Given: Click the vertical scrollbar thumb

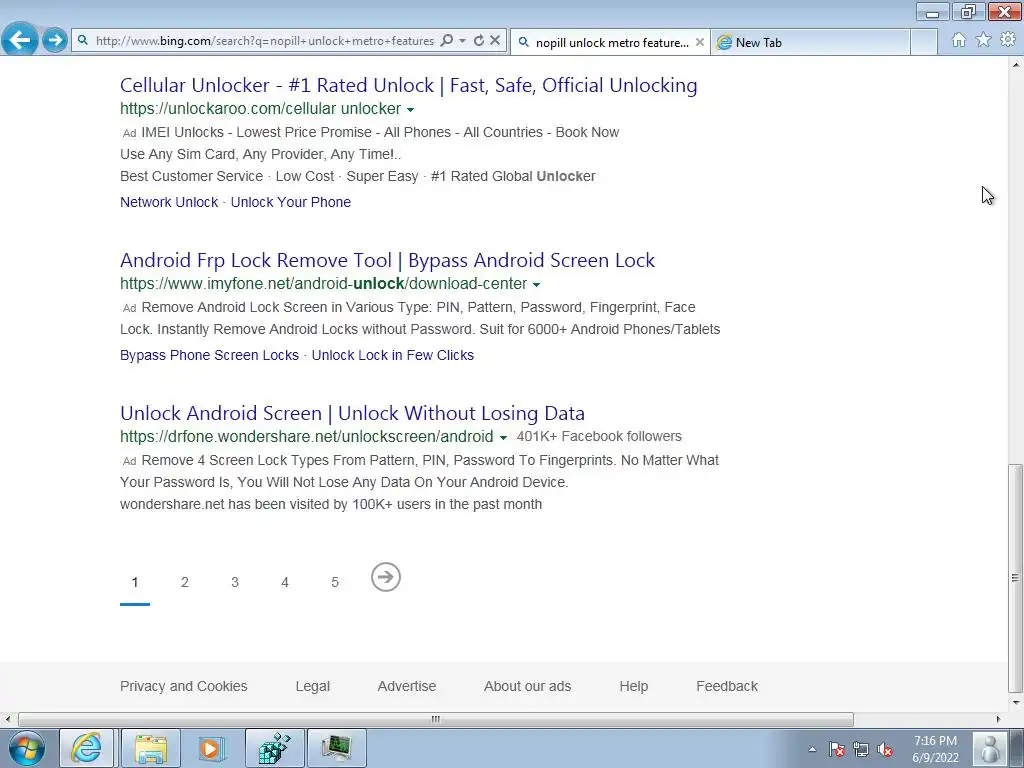Looking at the screenshot, I should (1015, 577).
